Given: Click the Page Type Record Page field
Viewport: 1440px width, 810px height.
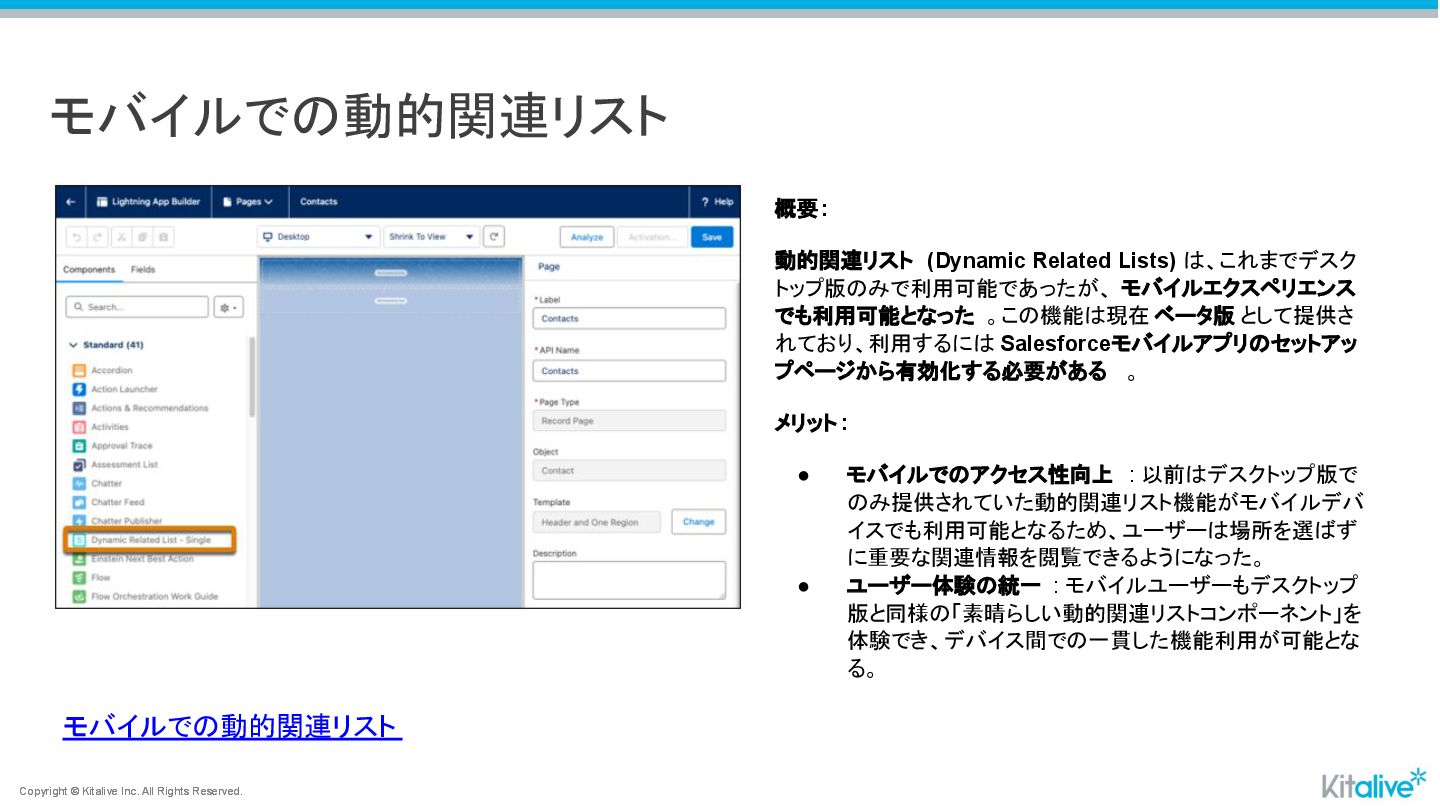Looking at the screenshot, I should (x=629, y=421).
